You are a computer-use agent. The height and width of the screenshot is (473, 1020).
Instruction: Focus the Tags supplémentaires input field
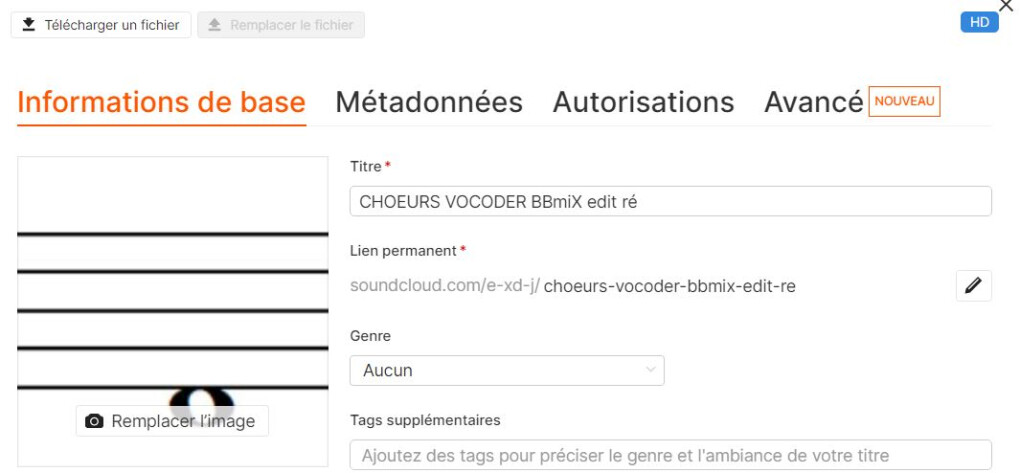[670, 455]
